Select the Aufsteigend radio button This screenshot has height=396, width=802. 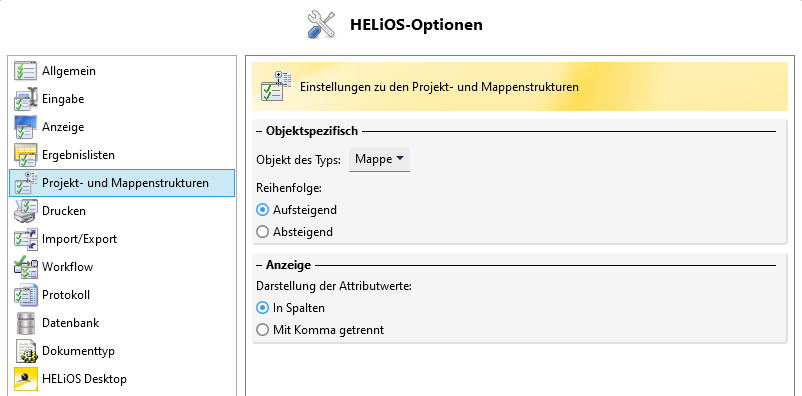tap(262, 210)
